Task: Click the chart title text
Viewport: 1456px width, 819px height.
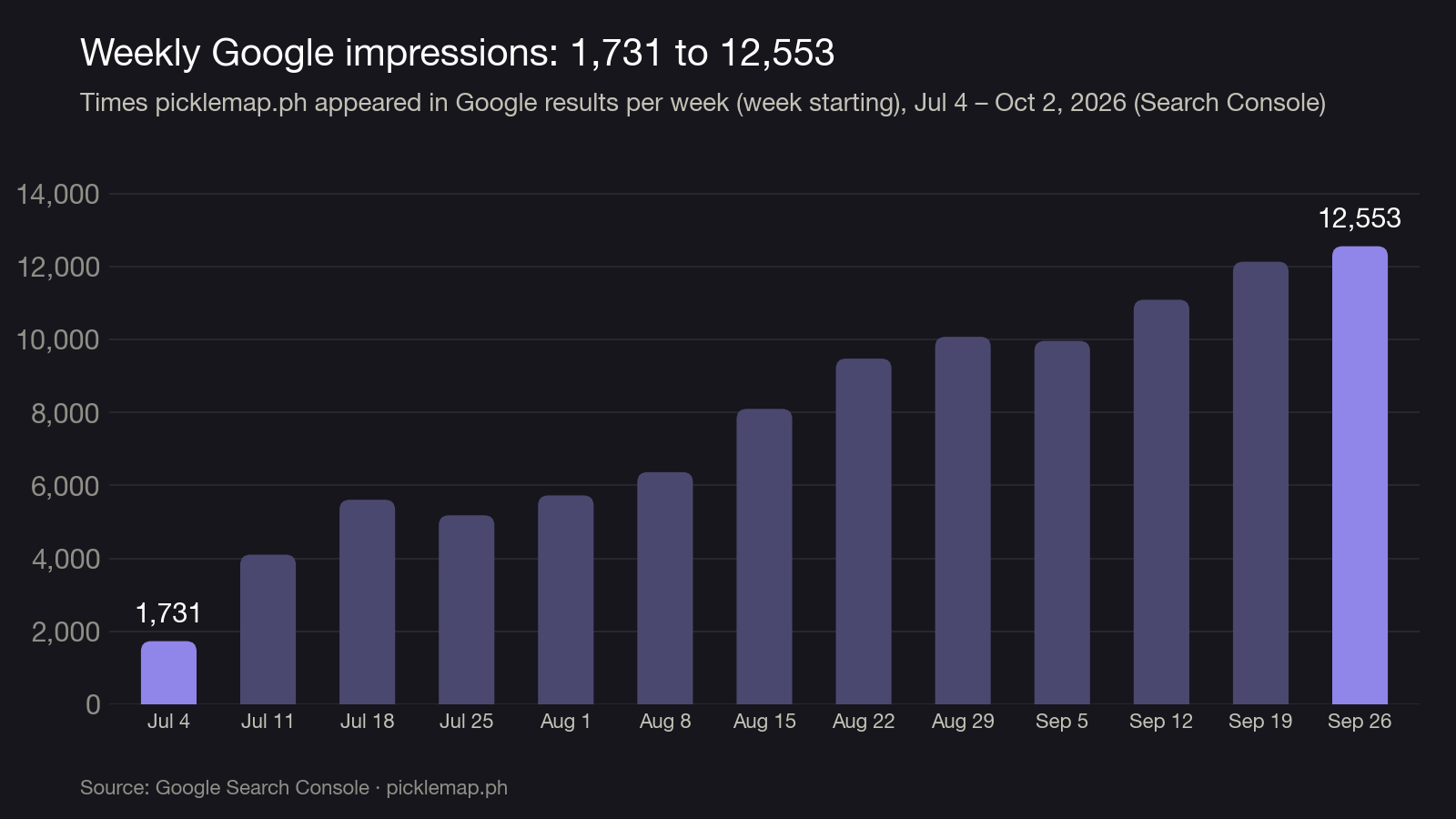Action: (x=457, y=53)
